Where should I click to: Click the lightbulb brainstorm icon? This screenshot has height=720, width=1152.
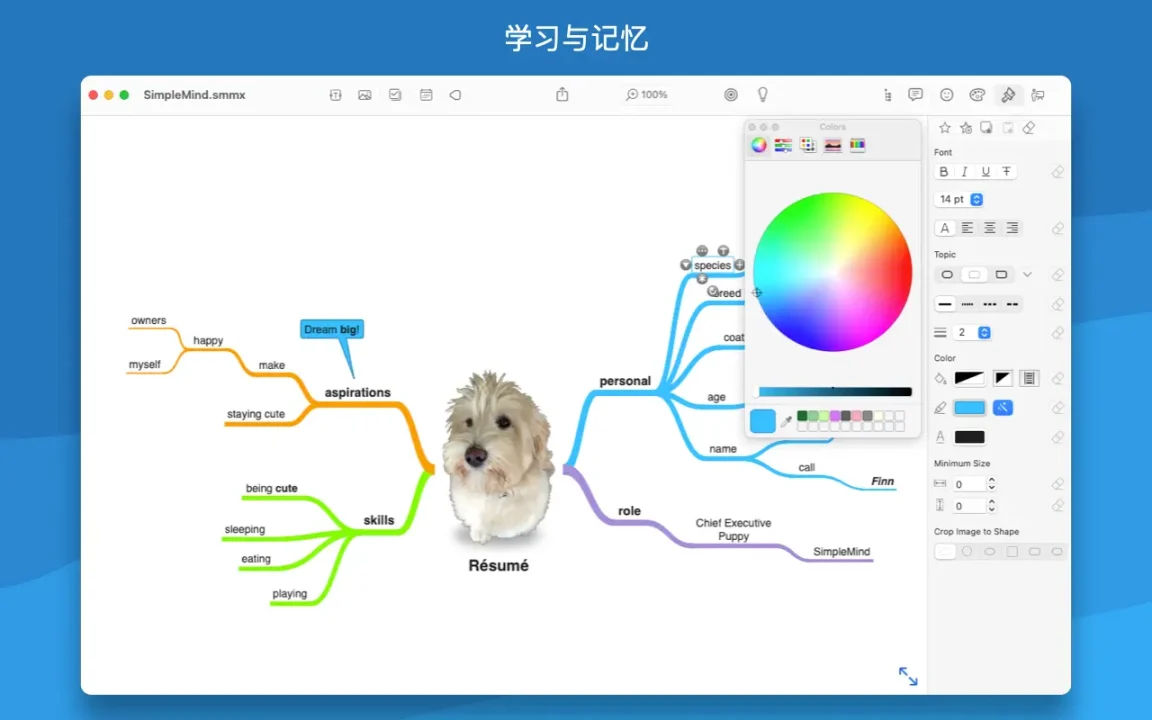pos(763,94)
